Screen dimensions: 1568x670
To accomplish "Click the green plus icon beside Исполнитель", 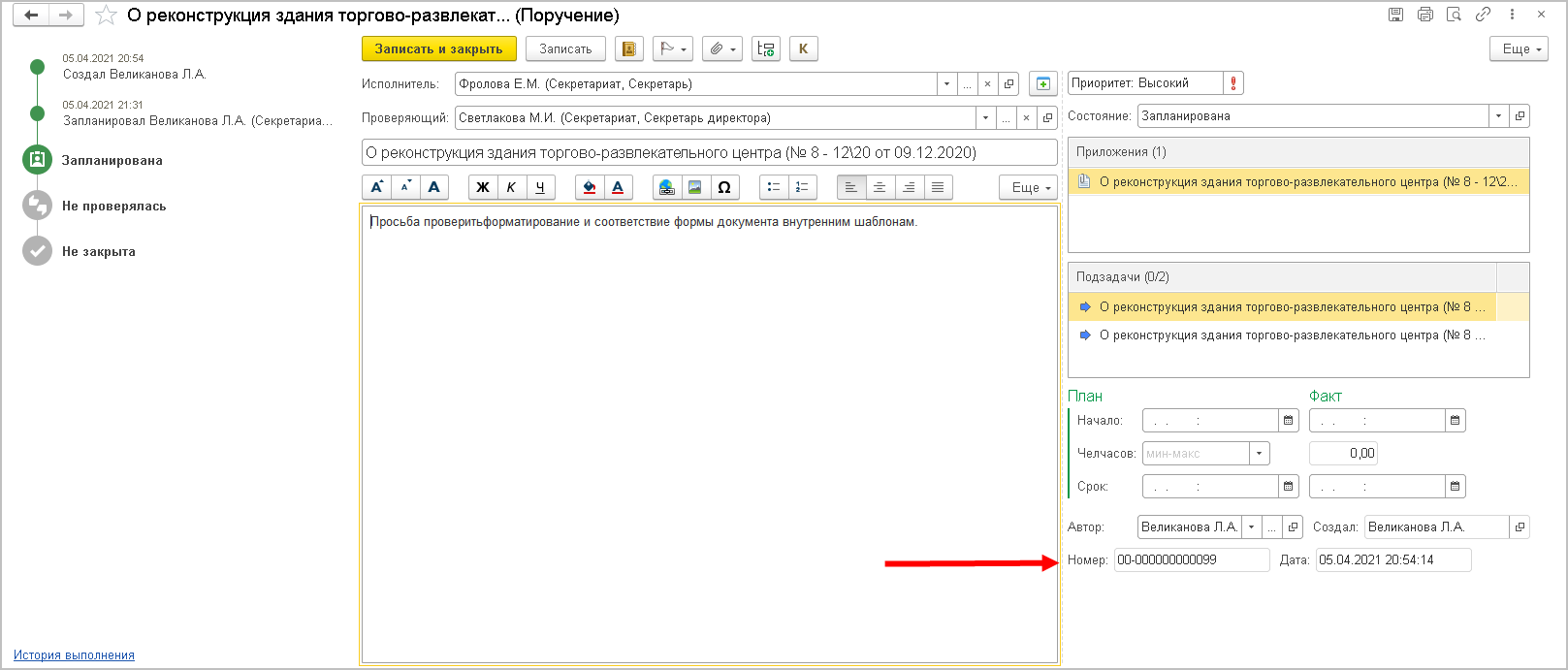I will [x=1043, y=84].
